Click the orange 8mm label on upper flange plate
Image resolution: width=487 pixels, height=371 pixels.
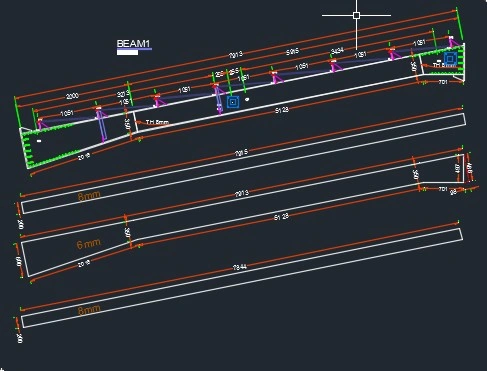tap(89, 196)
